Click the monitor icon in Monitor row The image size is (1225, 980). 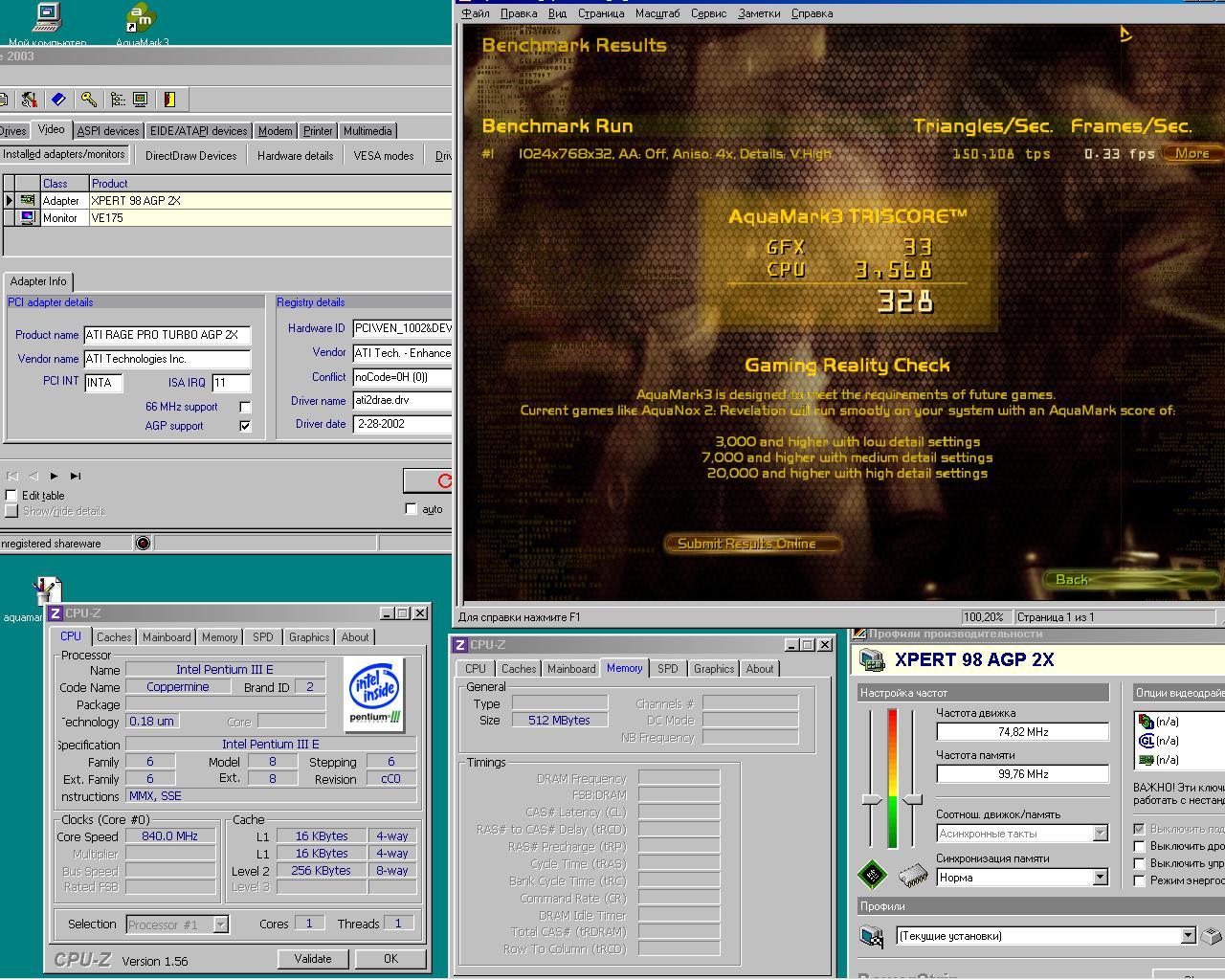[x=28, y=217]
